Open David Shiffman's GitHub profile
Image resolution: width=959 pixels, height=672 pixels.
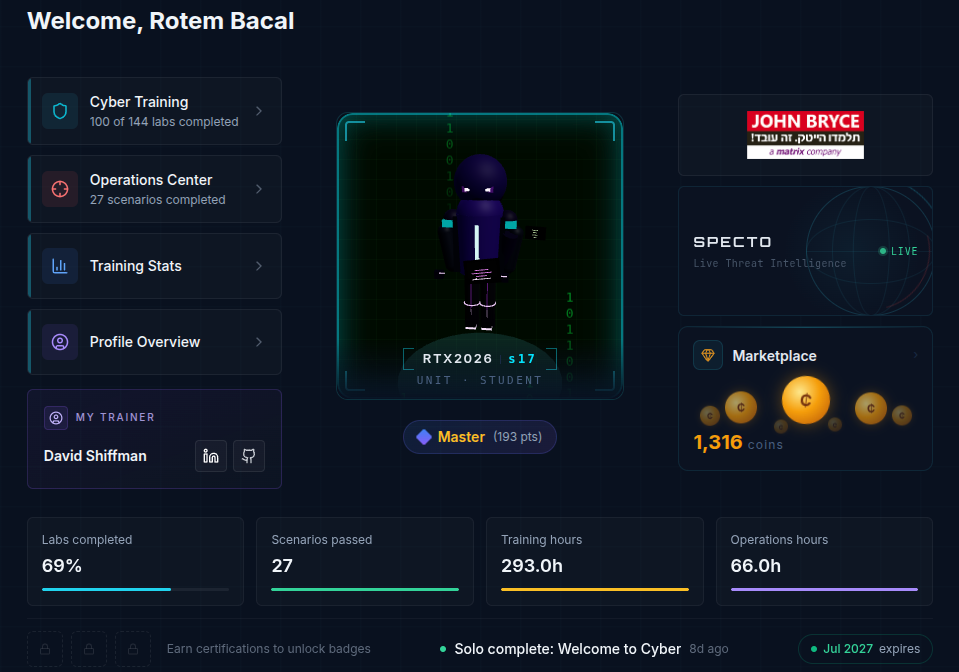pyautogui.click(x=249, y=456)
